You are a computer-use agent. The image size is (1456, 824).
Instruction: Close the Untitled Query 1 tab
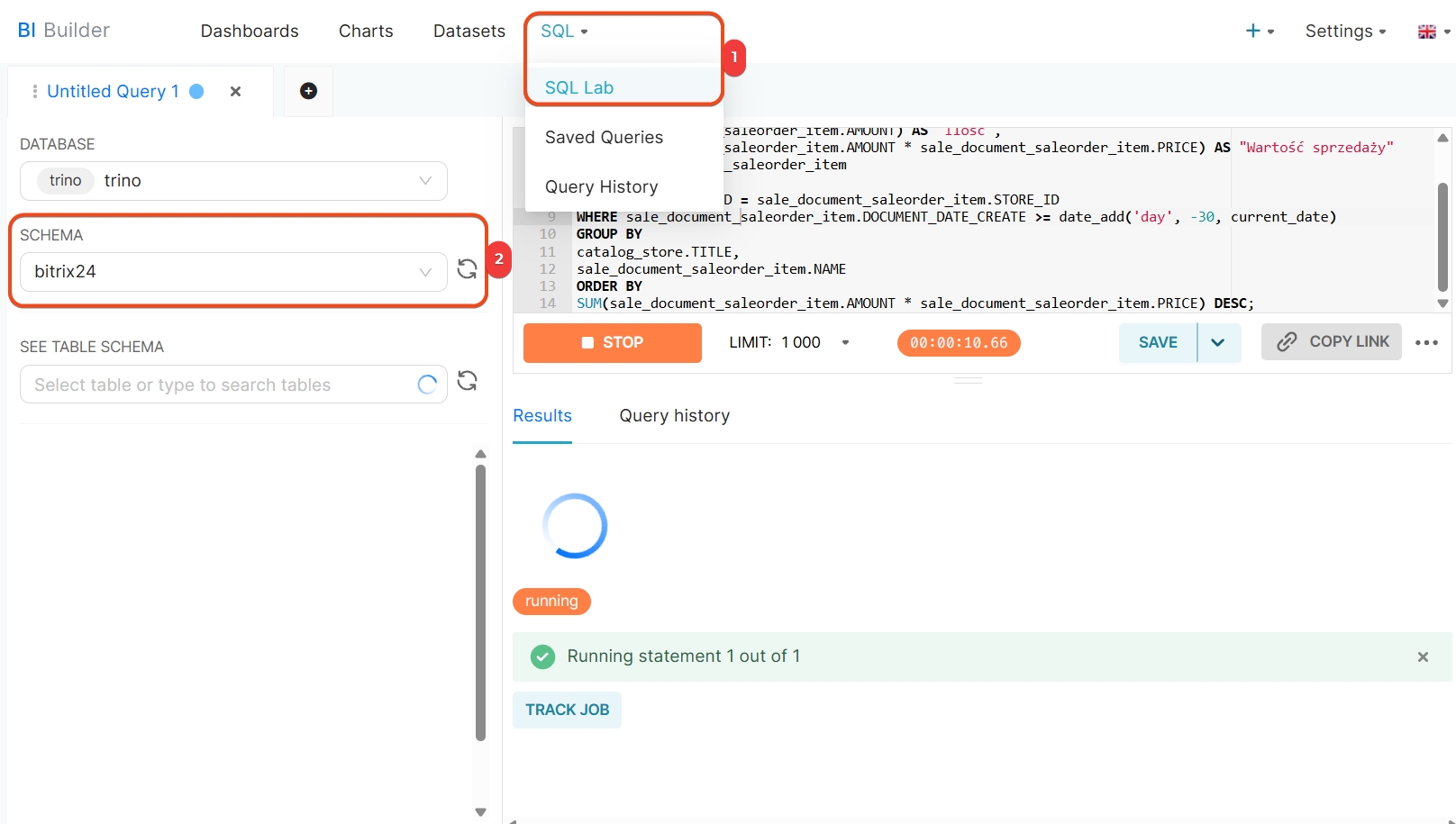(x=235, y=91)
